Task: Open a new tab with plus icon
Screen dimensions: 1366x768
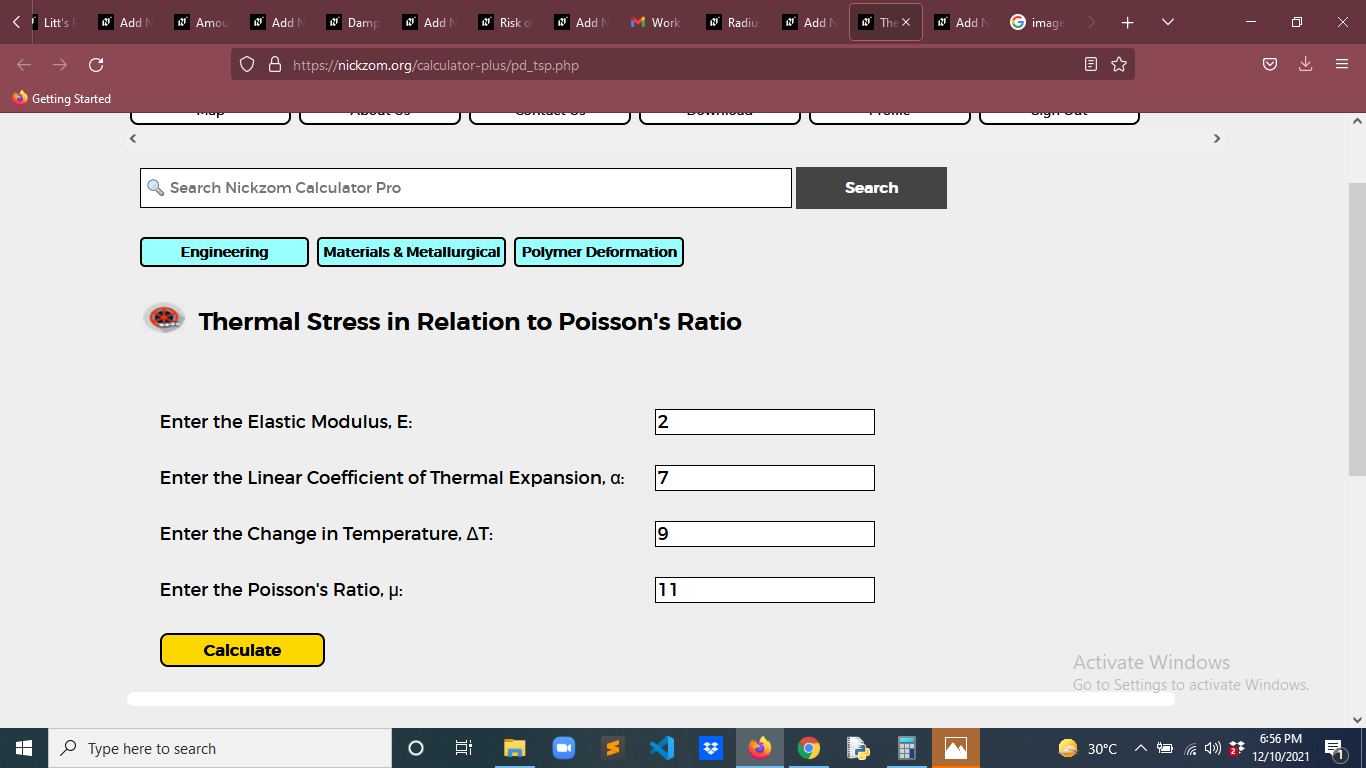Action: [x=1128, y=22]
